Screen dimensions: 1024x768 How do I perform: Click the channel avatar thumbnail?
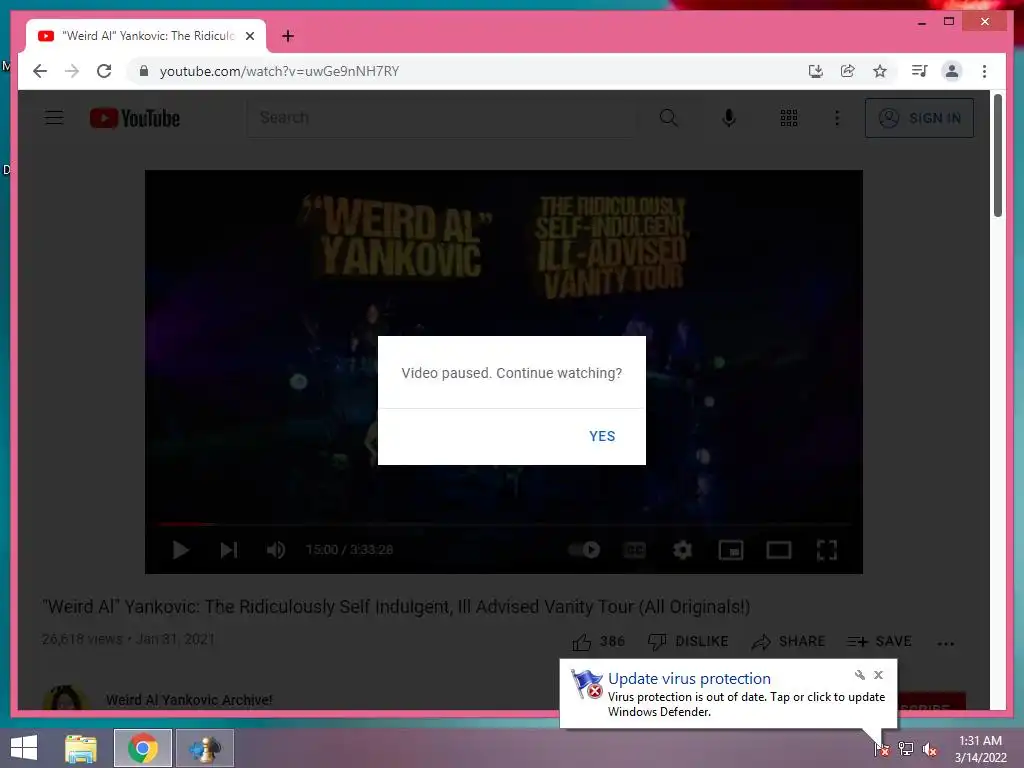pyautogui.click(x=65, y=697)
